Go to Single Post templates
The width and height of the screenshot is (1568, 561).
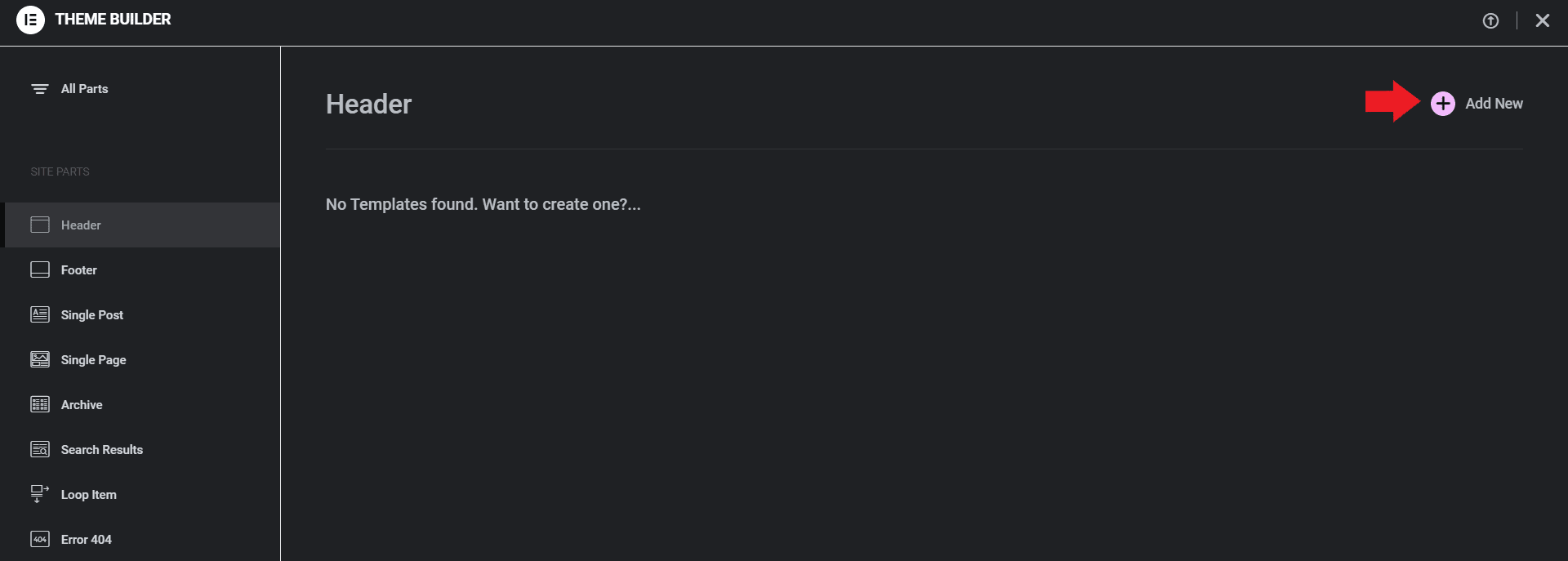pyautogui.click(x=91, y=315)
